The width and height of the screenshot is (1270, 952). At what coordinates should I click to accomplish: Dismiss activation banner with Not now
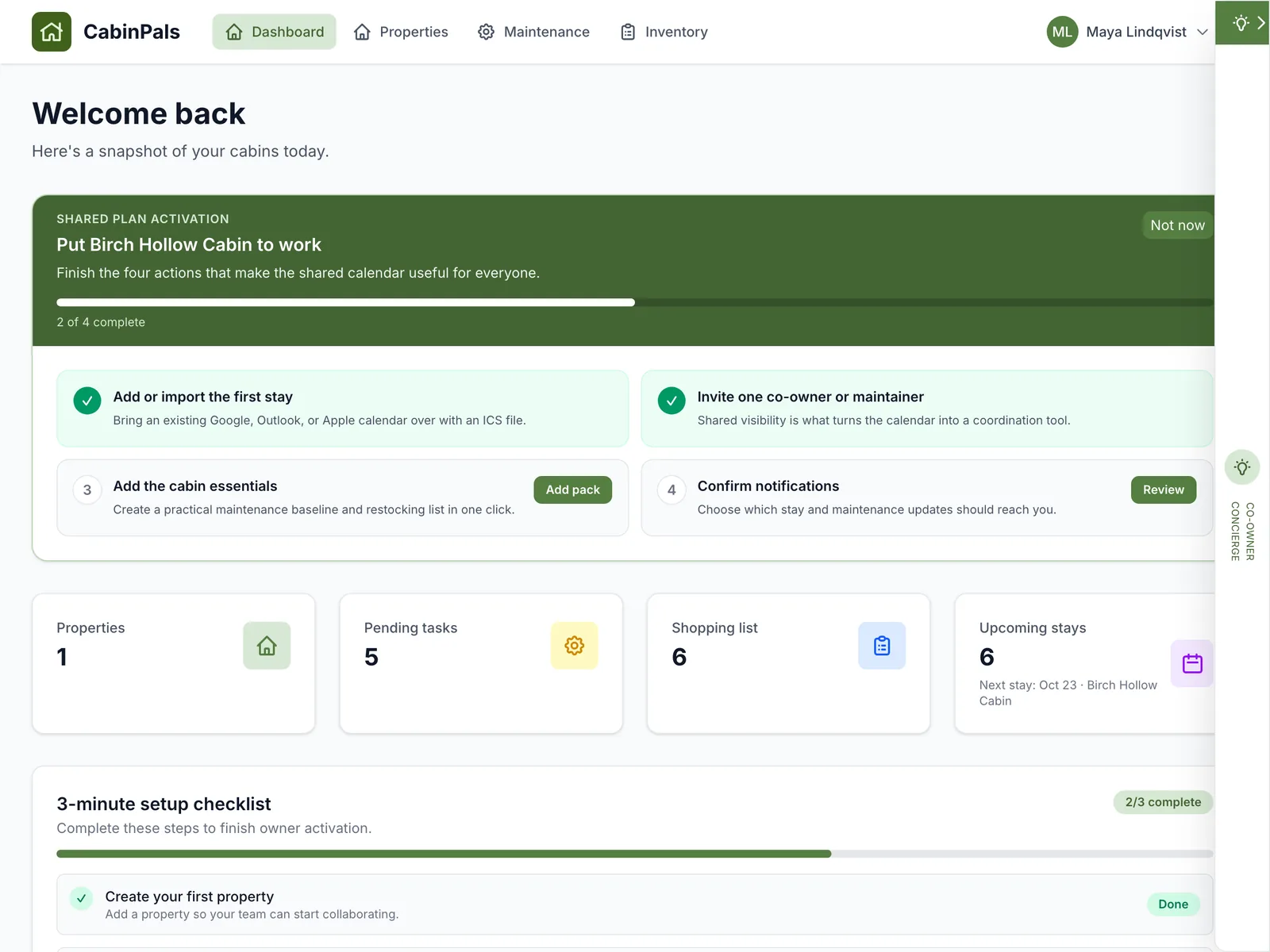[x=1177, y=225]
